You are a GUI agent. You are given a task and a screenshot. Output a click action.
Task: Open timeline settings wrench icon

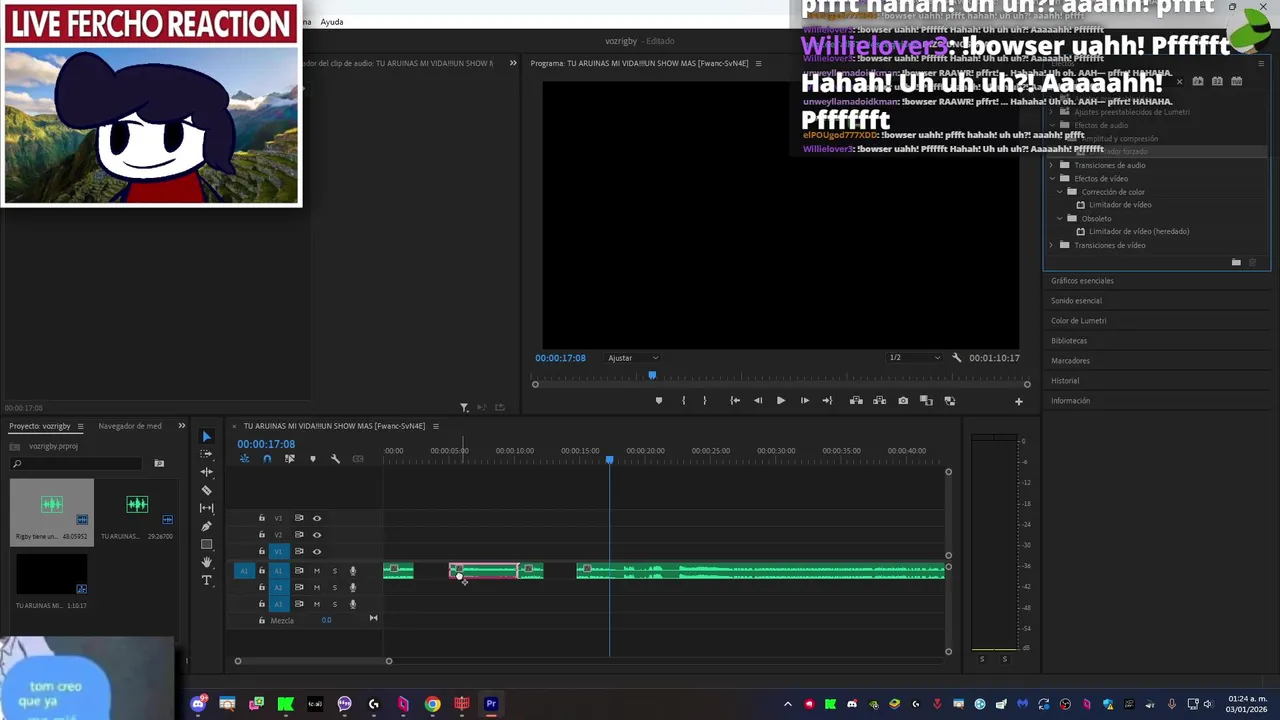(x=335, y=459)
